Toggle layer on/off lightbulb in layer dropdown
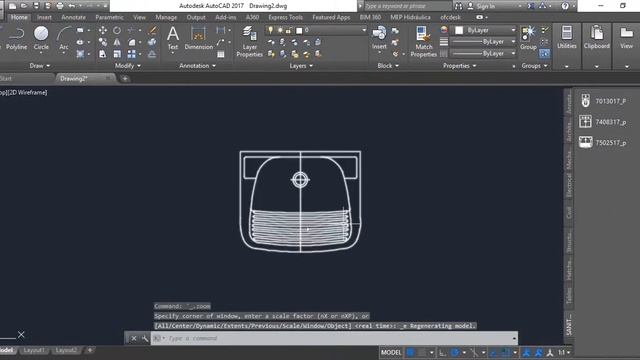 click(270, 30)
